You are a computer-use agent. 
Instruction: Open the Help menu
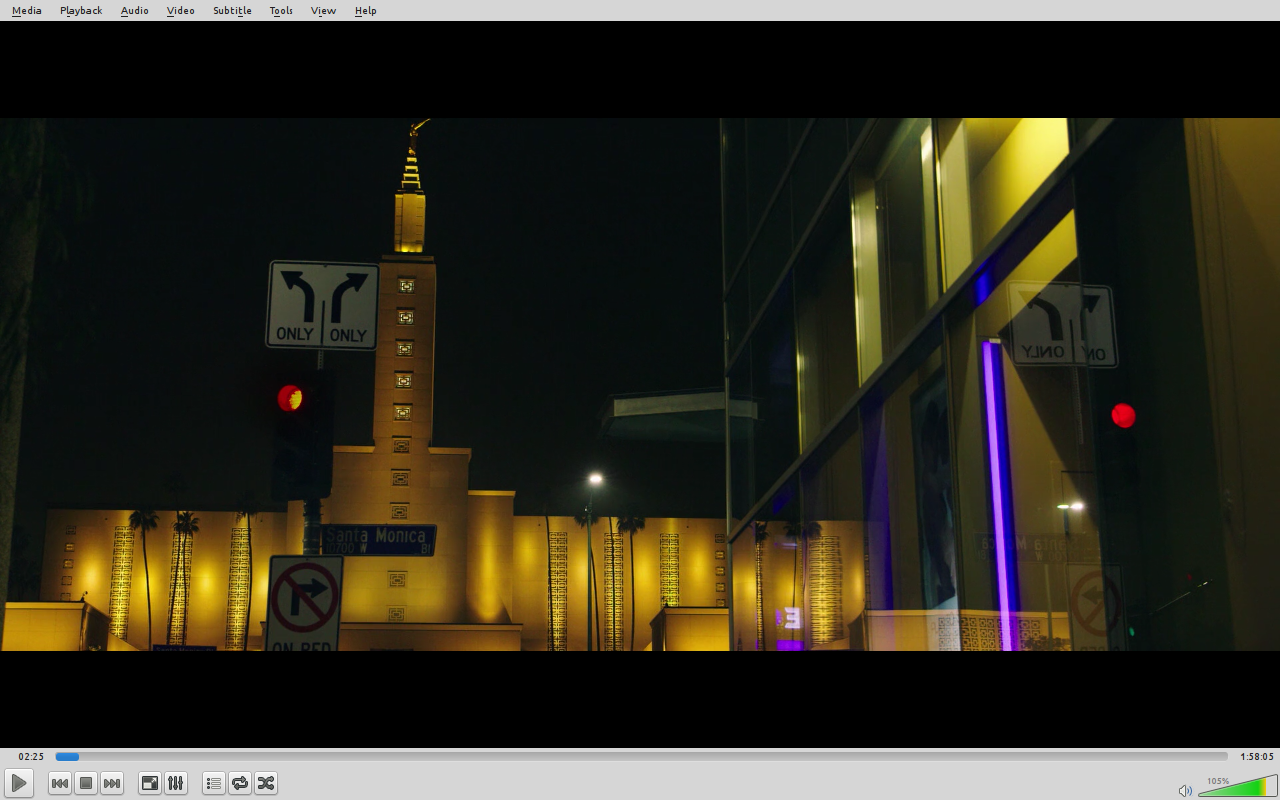pos(366,10)
